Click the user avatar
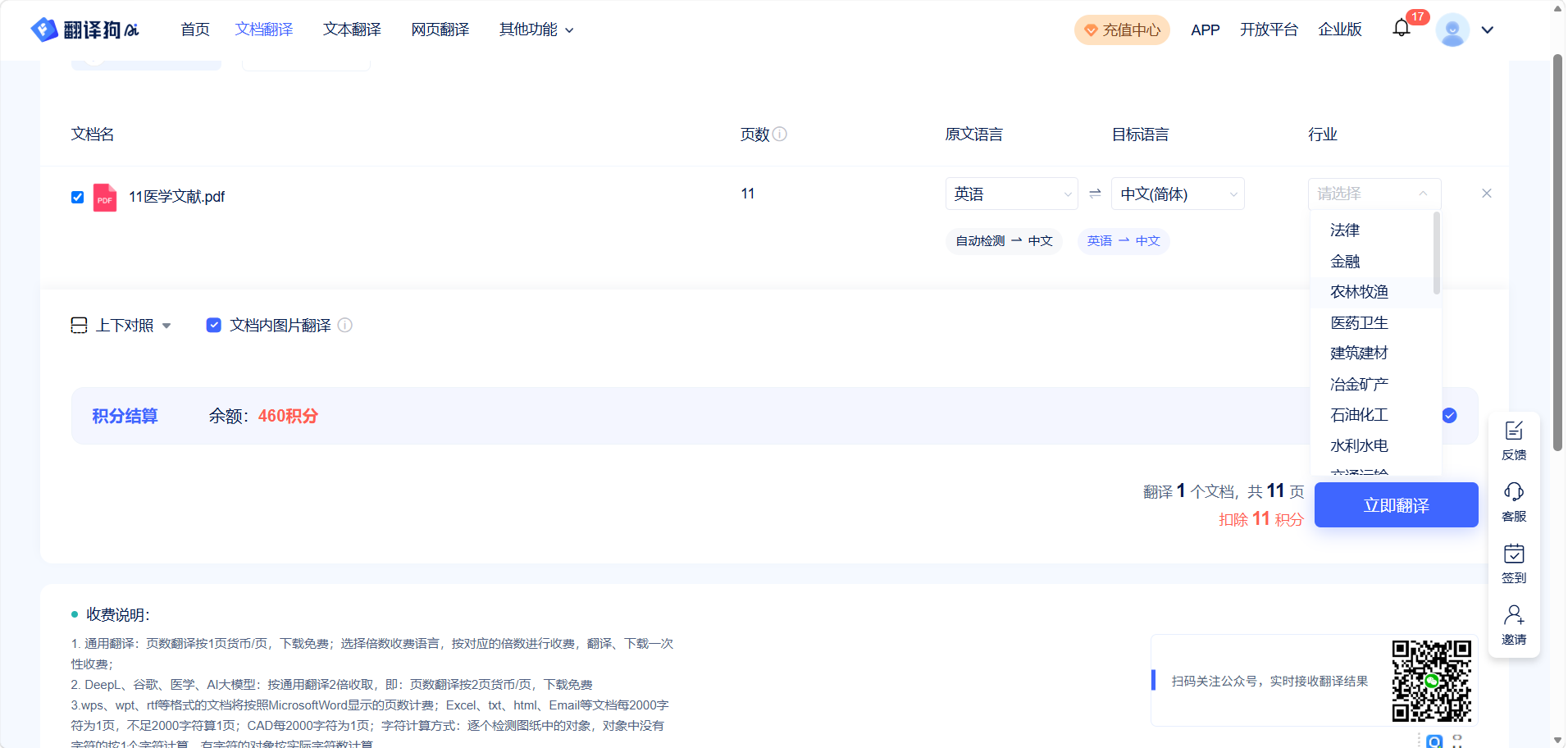Image resolution: width=1568 pixels, height=748 pixels. pyautogui.click(x=1452, y=30)
